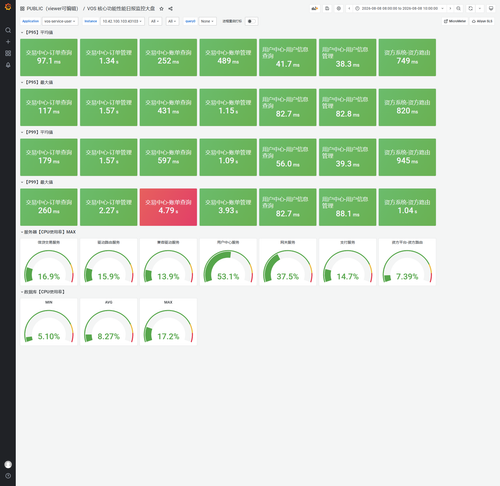Open the refresh interval dropdown arrow

pyautogui.click(x=480, y=8)
